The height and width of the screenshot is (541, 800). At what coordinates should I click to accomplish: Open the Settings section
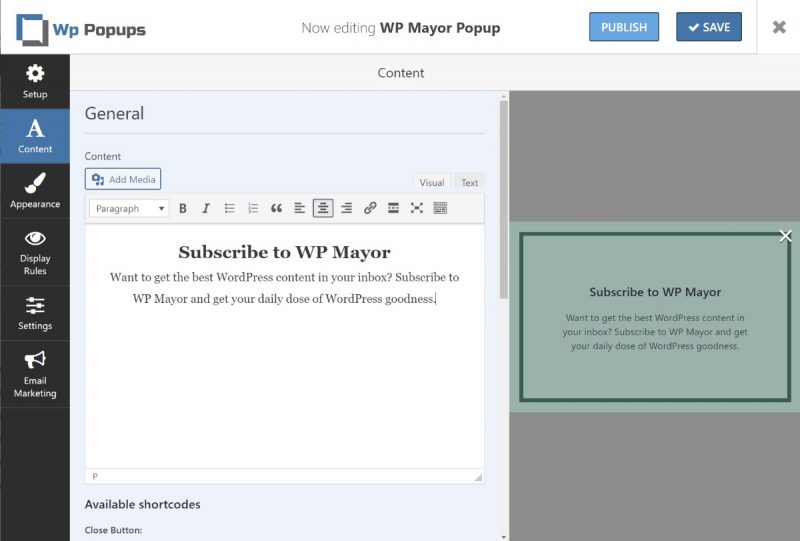35,313
